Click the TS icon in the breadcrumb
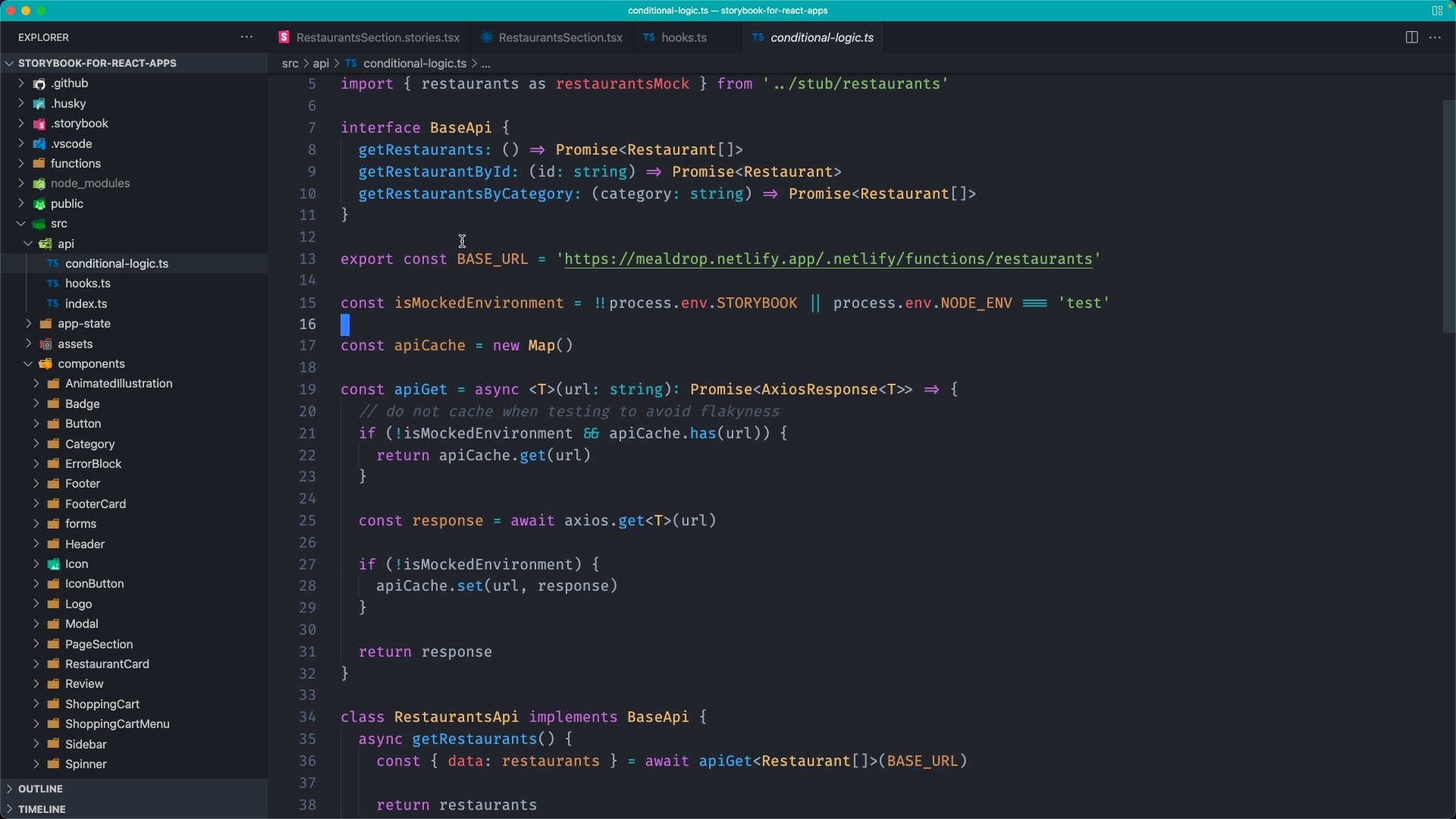 (x=351, y=64)
